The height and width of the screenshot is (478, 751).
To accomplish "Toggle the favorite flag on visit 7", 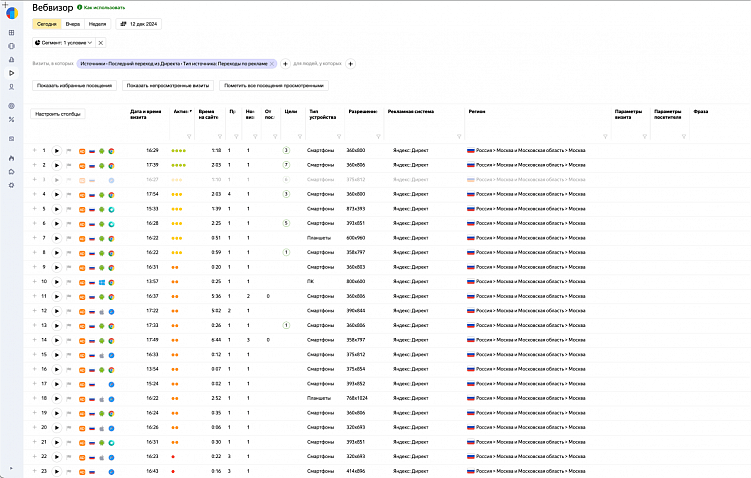I will pyautogui.click(x=69, y=238).
